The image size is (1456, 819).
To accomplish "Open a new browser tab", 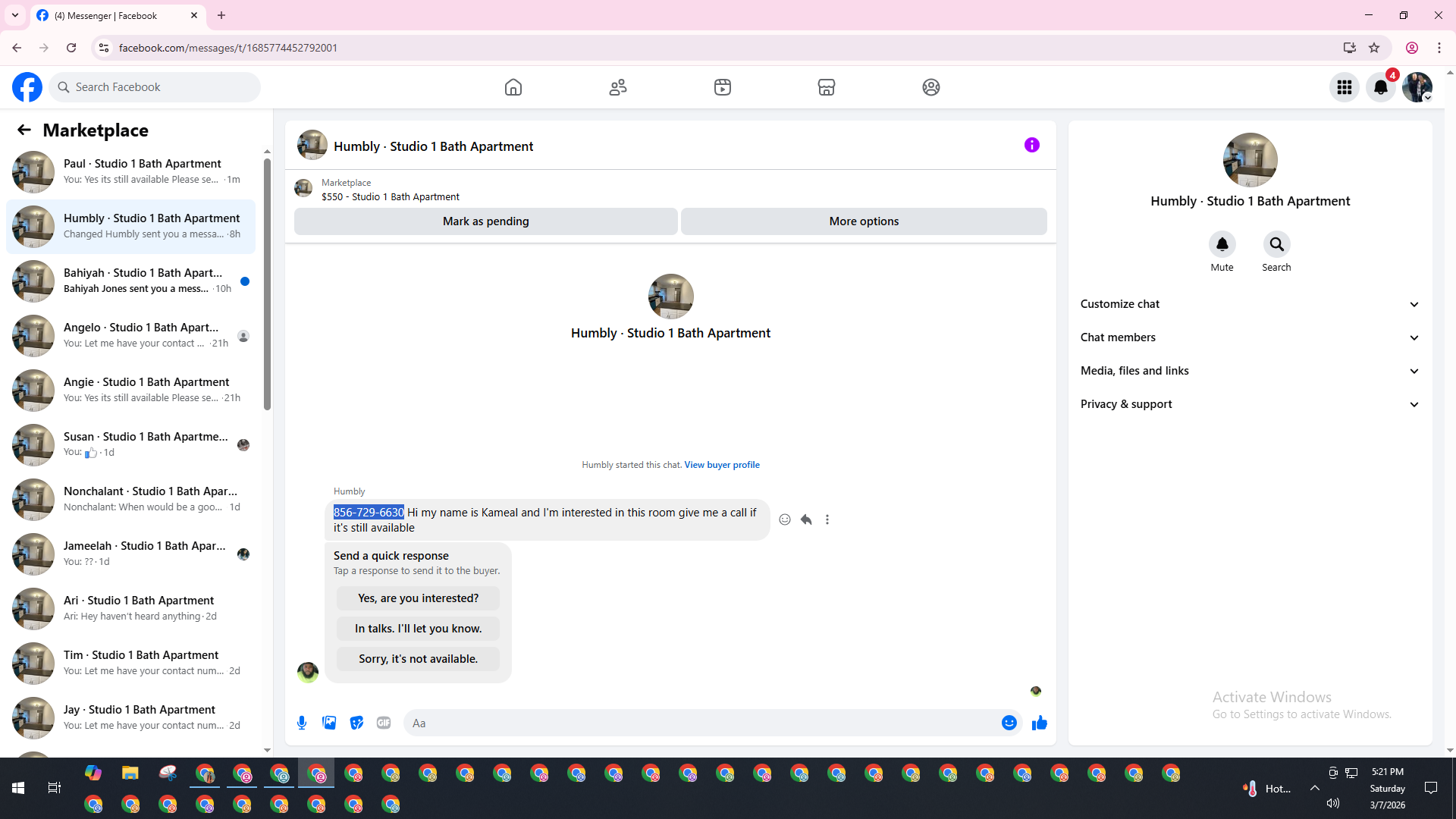I will [x=221, y=15].
